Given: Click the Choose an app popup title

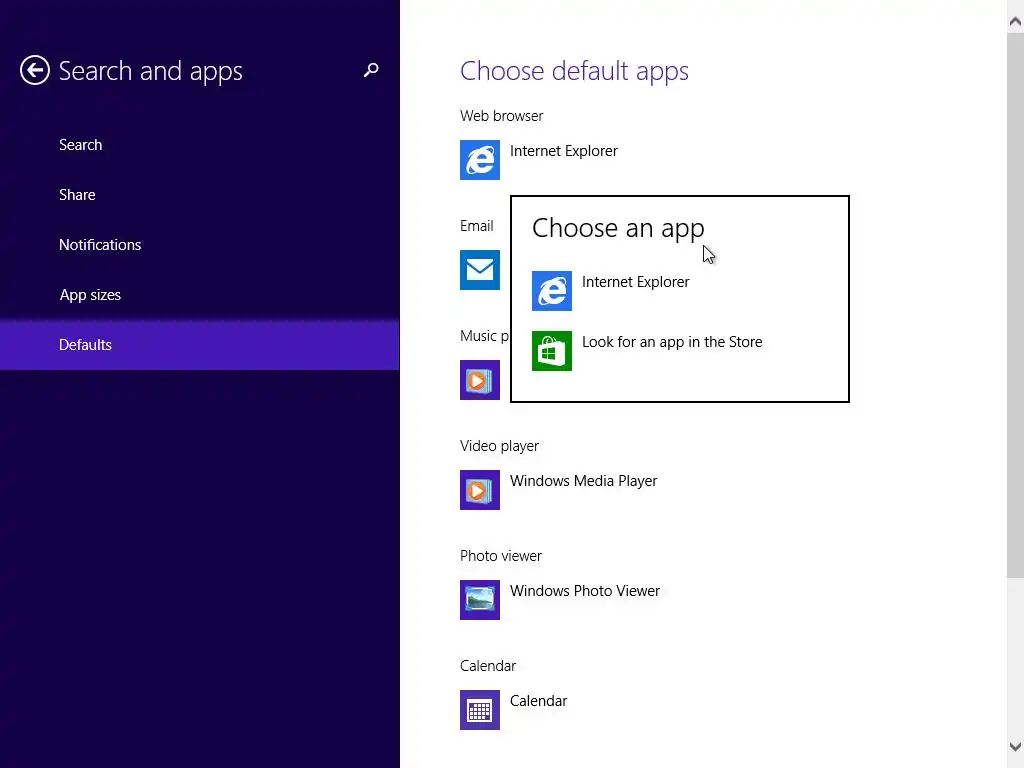Looking at the screenshot, I should (x=618, y=228).
